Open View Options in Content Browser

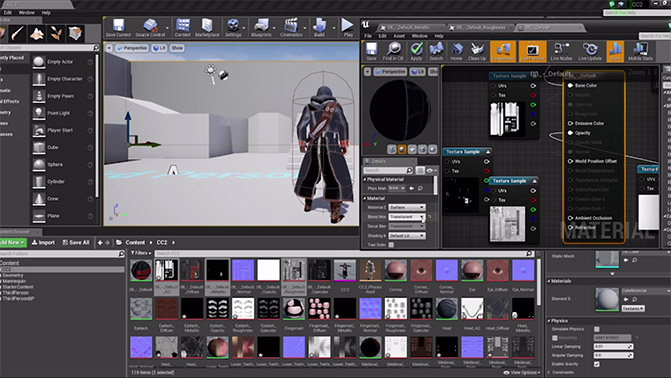(522, 372)
